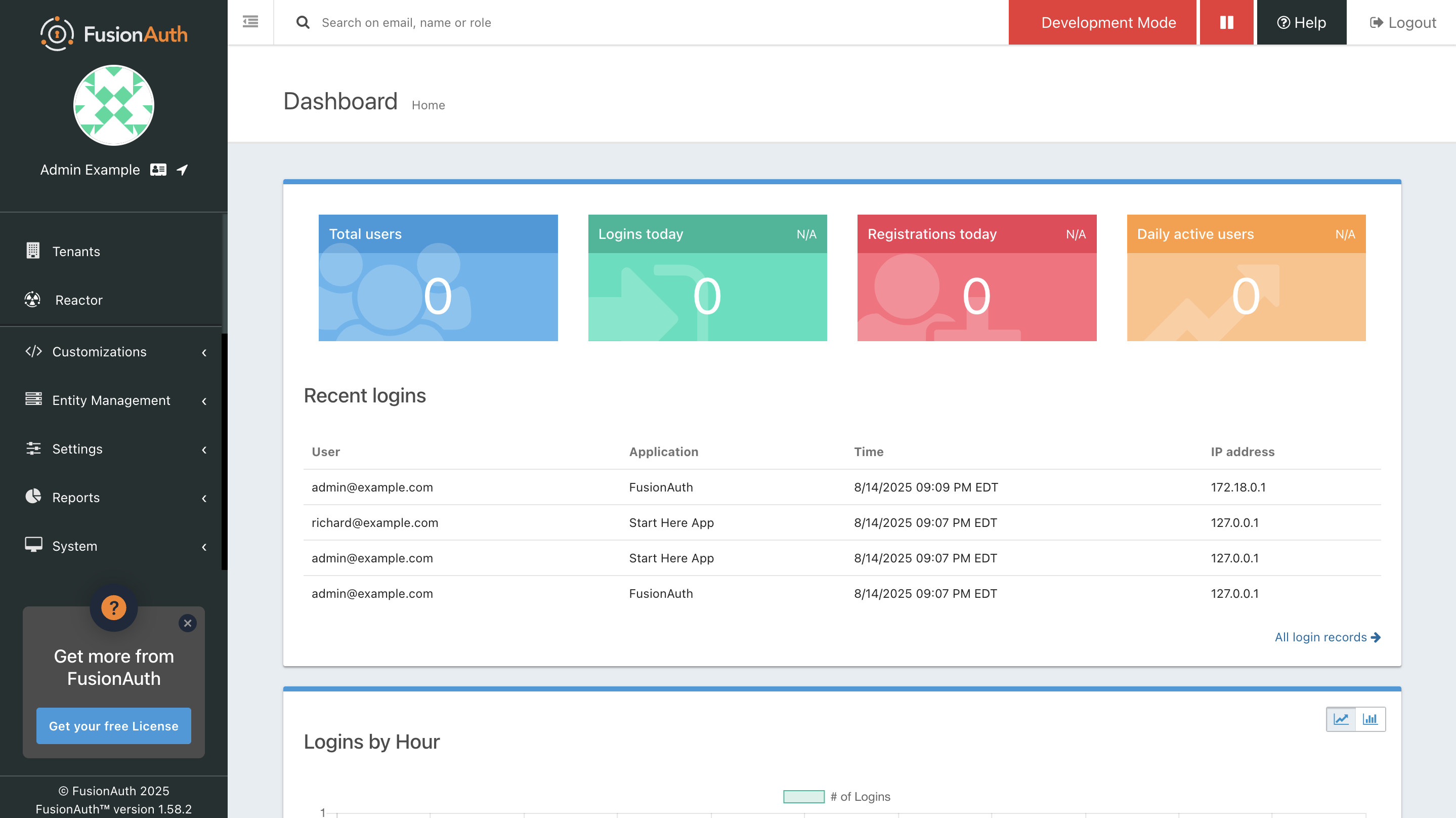Expand the Settings section

(x=77, y=448)
